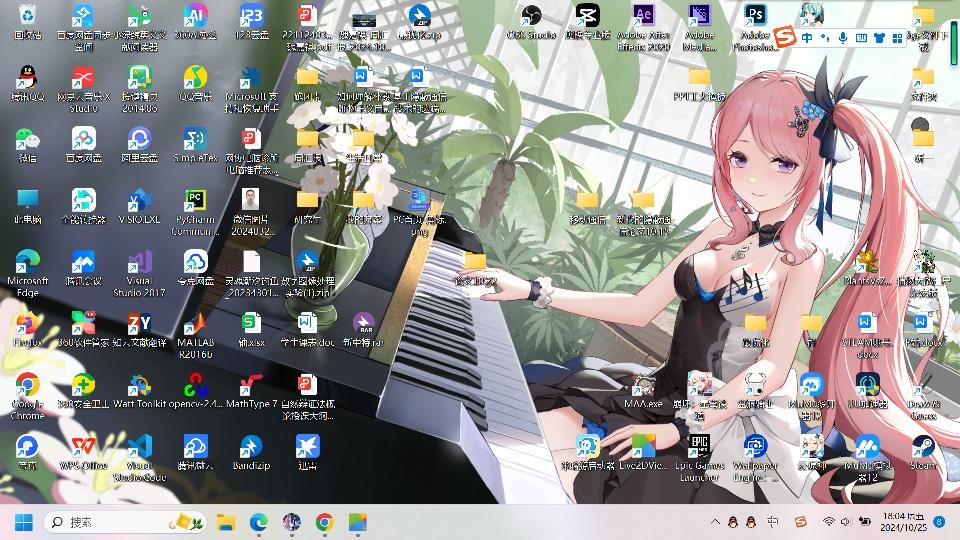Open the 360 AI Office shortcut
960x540 pixels.
tap(195, 22)
